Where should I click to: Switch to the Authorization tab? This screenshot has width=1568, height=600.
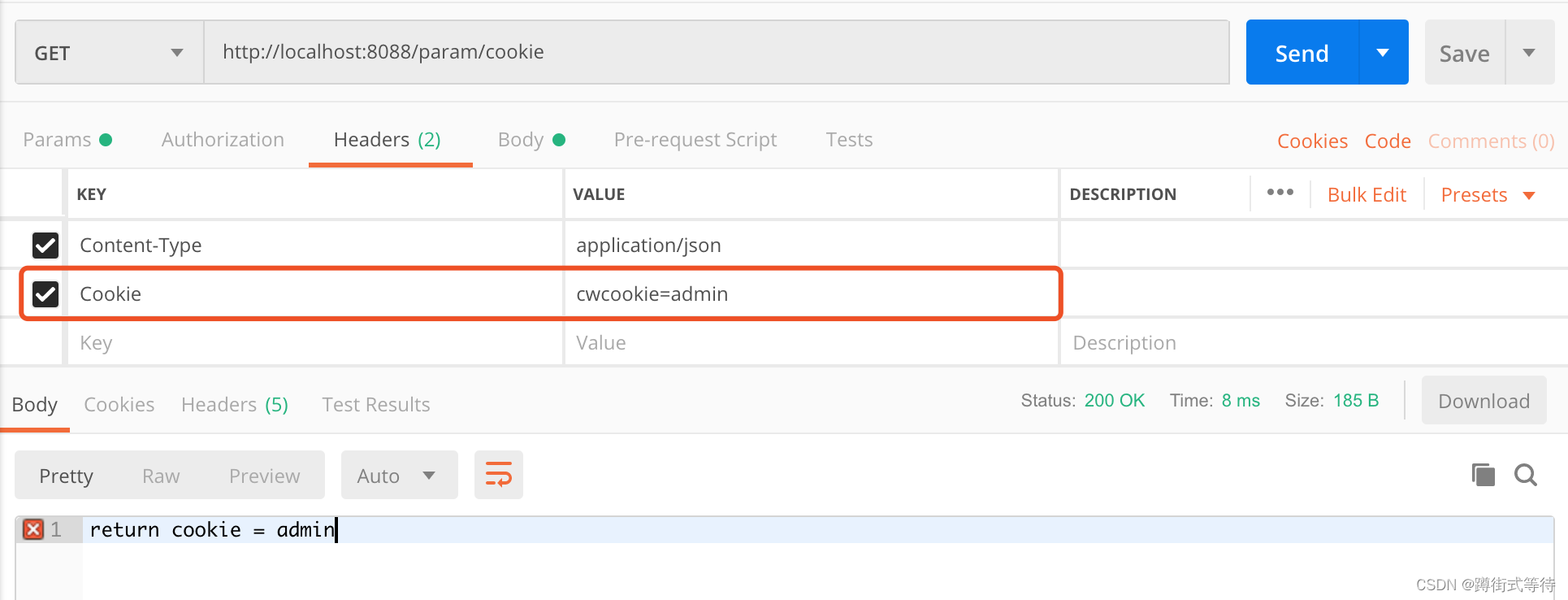(223, 140)
